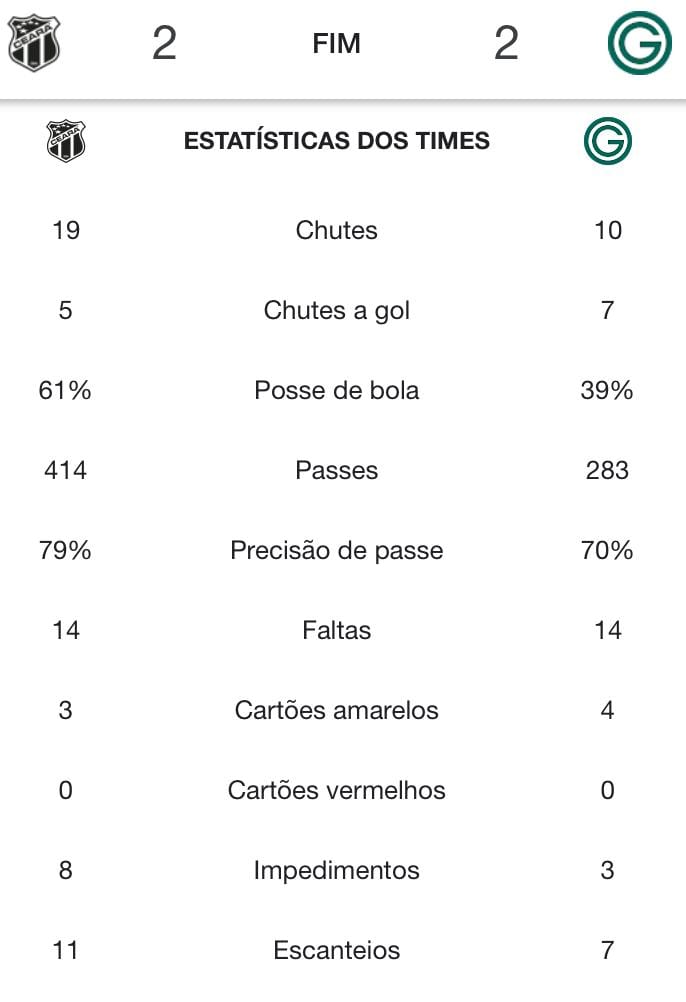Click the Cartões amarelos label
The width and height of the screenshot is (686, 1002).
pyautogui.click(x=337, y=710)
